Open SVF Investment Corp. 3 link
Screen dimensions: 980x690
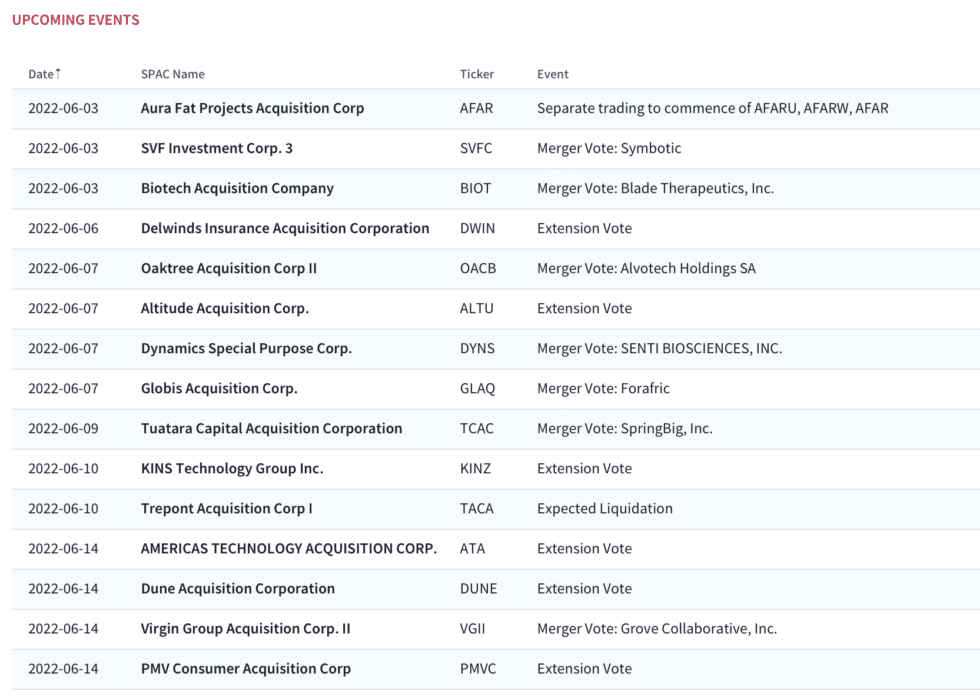[217, 148]
